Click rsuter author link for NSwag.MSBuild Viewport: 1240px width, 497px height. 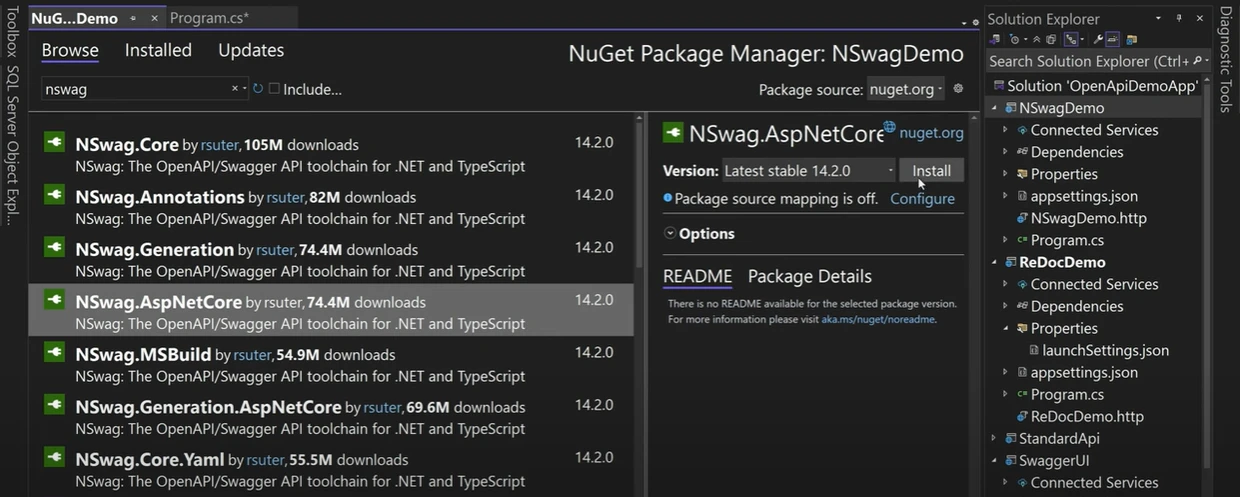[x=252, y=355]
